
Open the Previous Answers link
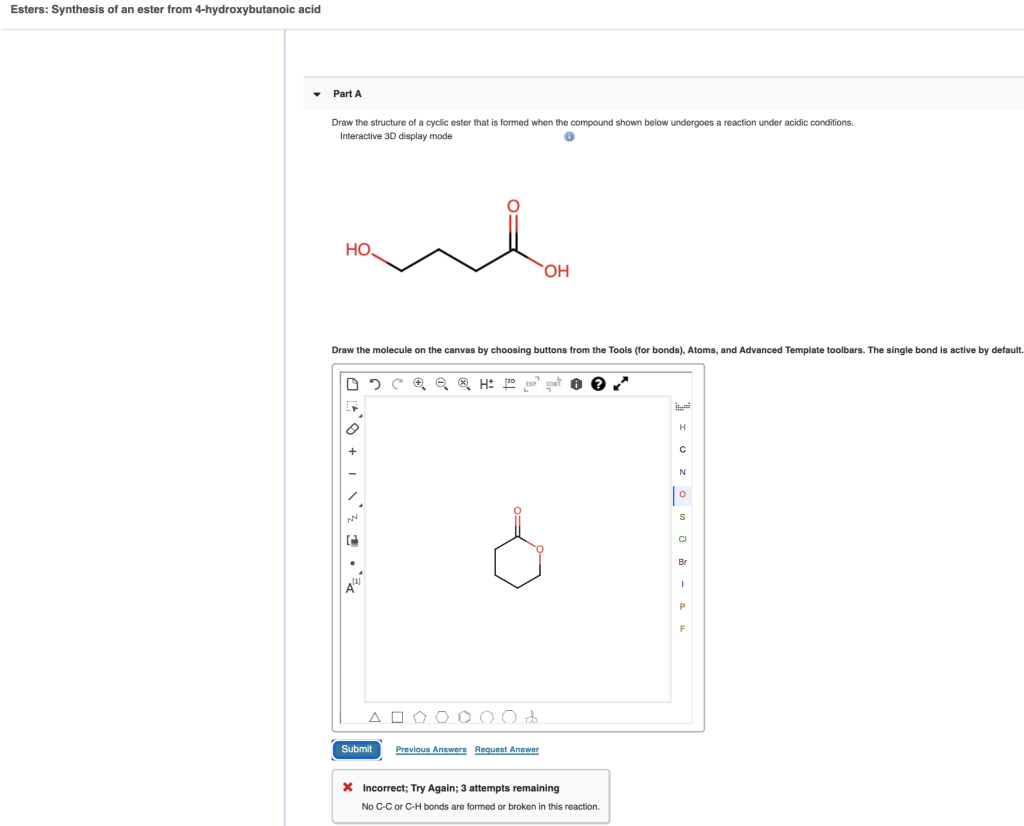[430, 749]
